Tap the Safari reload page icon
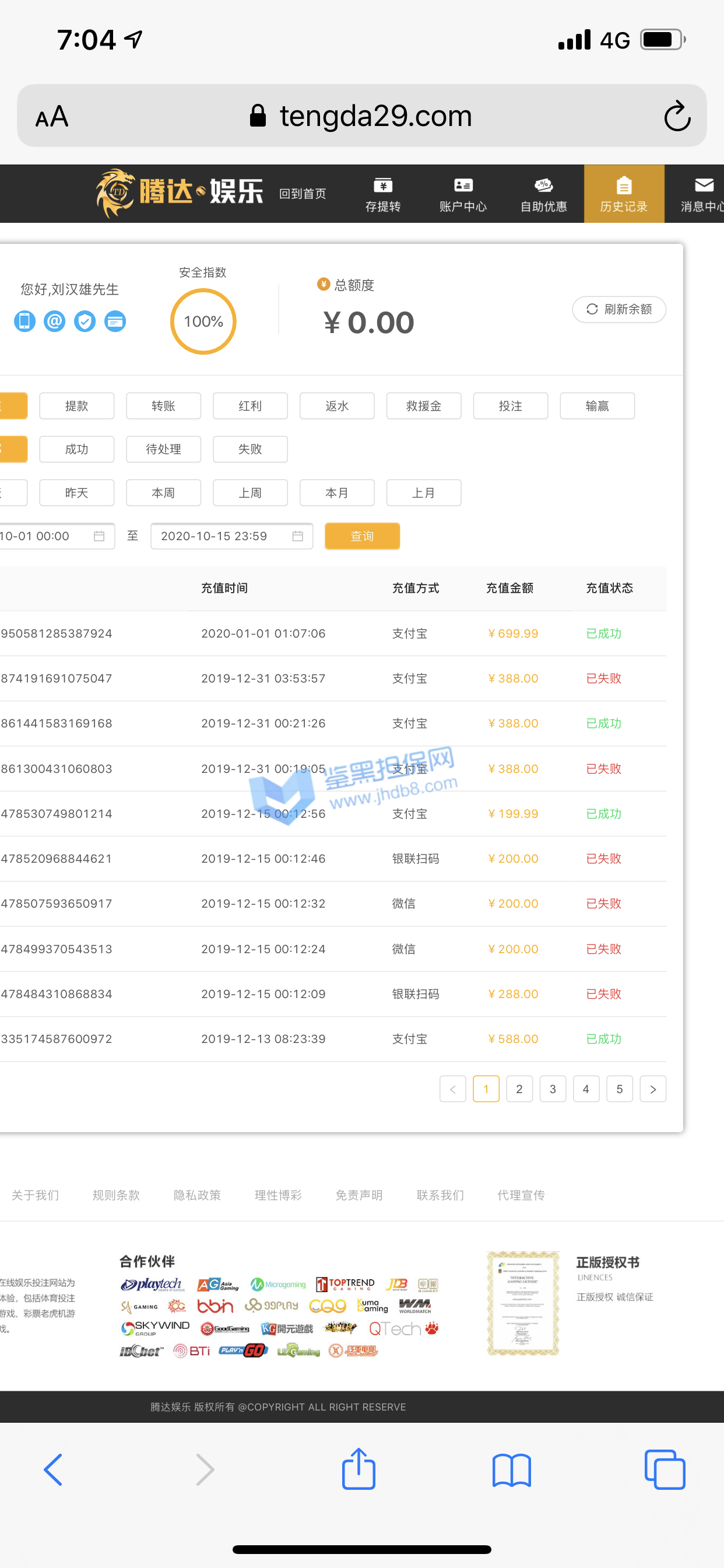 click(x=677, y=116)
